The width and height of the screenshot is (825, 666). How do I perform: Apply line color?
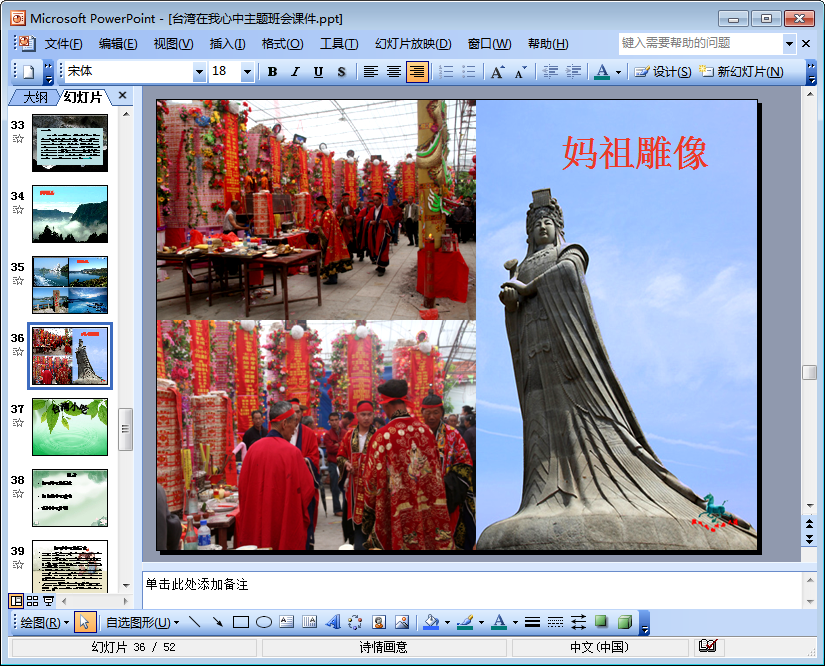coord(465,622)
